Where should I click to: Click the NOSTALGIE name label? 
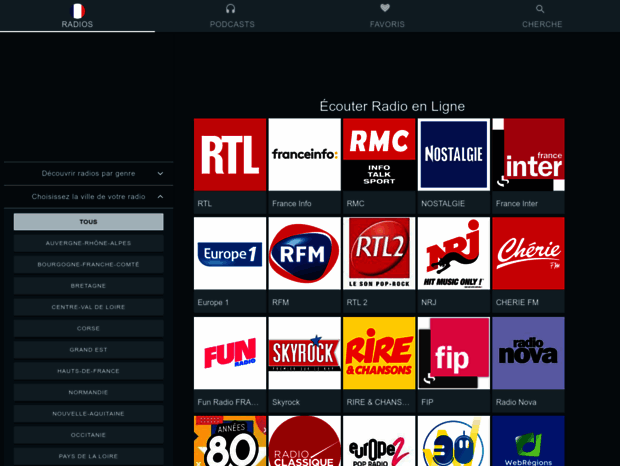click(443, 204)
